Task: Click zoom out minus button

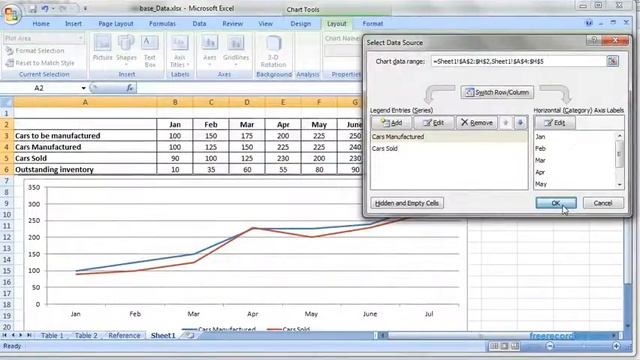Action: 550,346
